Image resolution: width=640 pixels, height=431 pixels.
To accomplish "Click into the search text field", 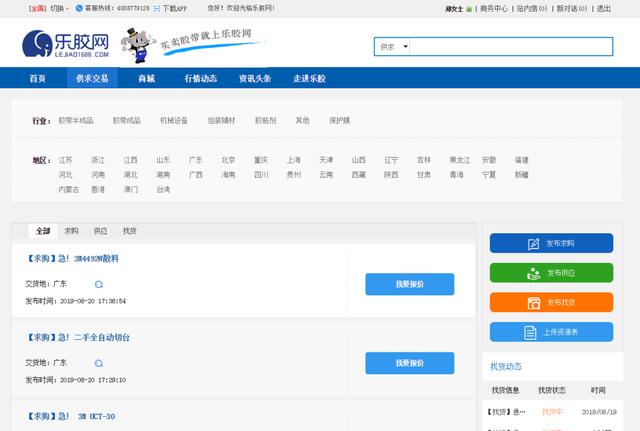I will point(510,47).
